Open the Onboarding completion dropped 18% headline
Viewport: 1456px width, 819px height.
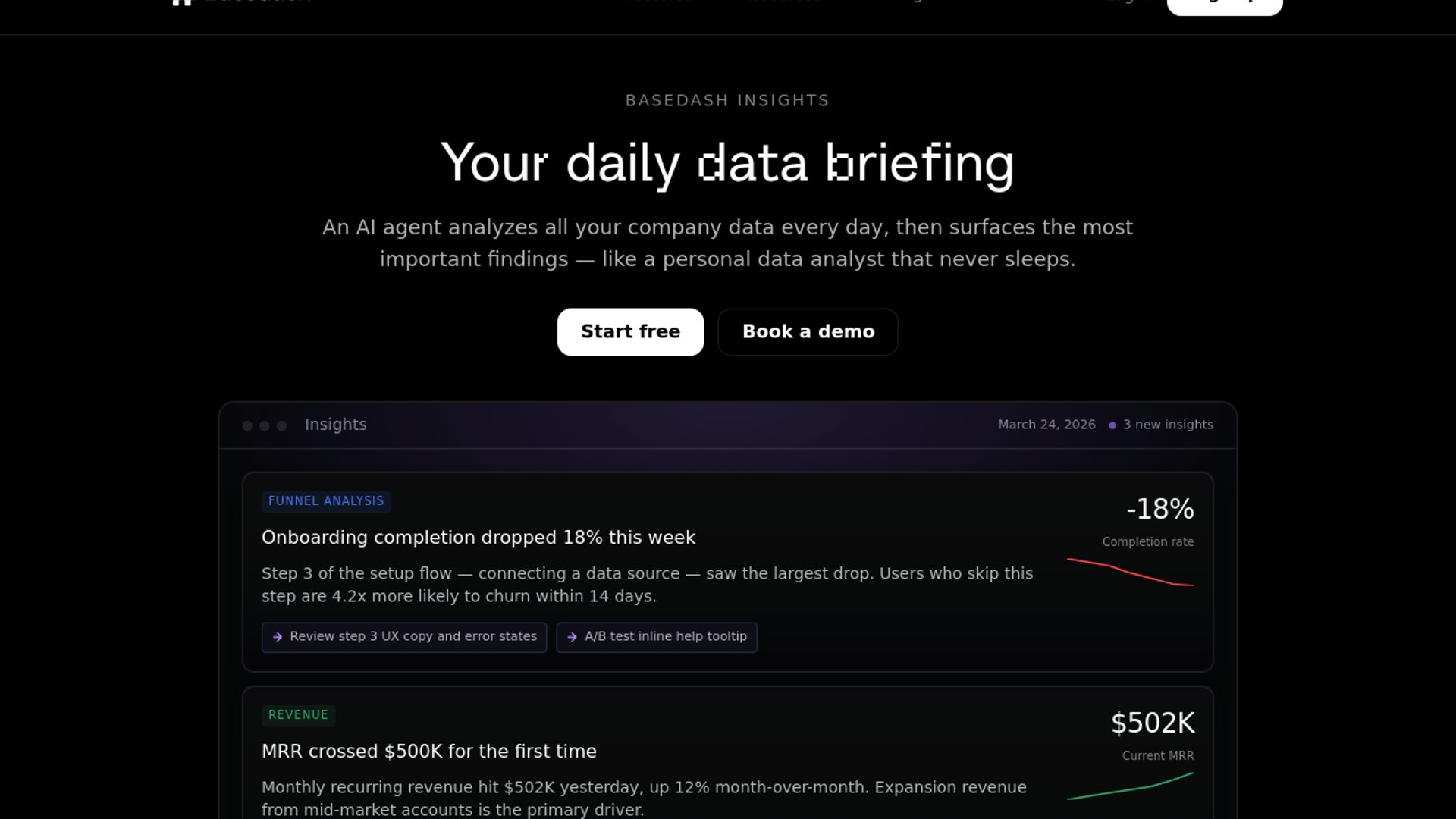478,538
